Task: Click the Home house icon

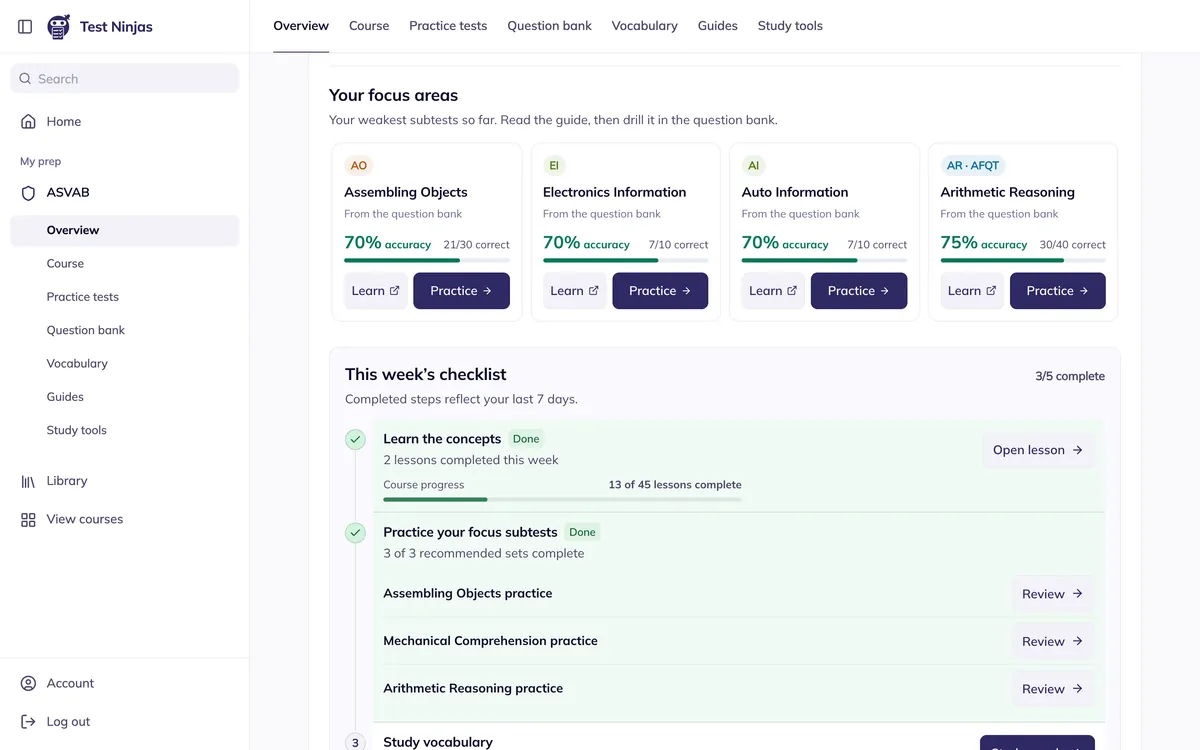Action: (x=28, y=121)
